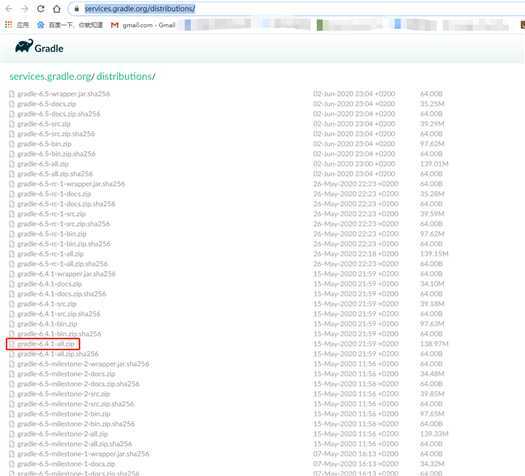Click file icon beside gradle-6.5-rc-1-bin.zip
This screenshot has height=476, width=525.
12,234
